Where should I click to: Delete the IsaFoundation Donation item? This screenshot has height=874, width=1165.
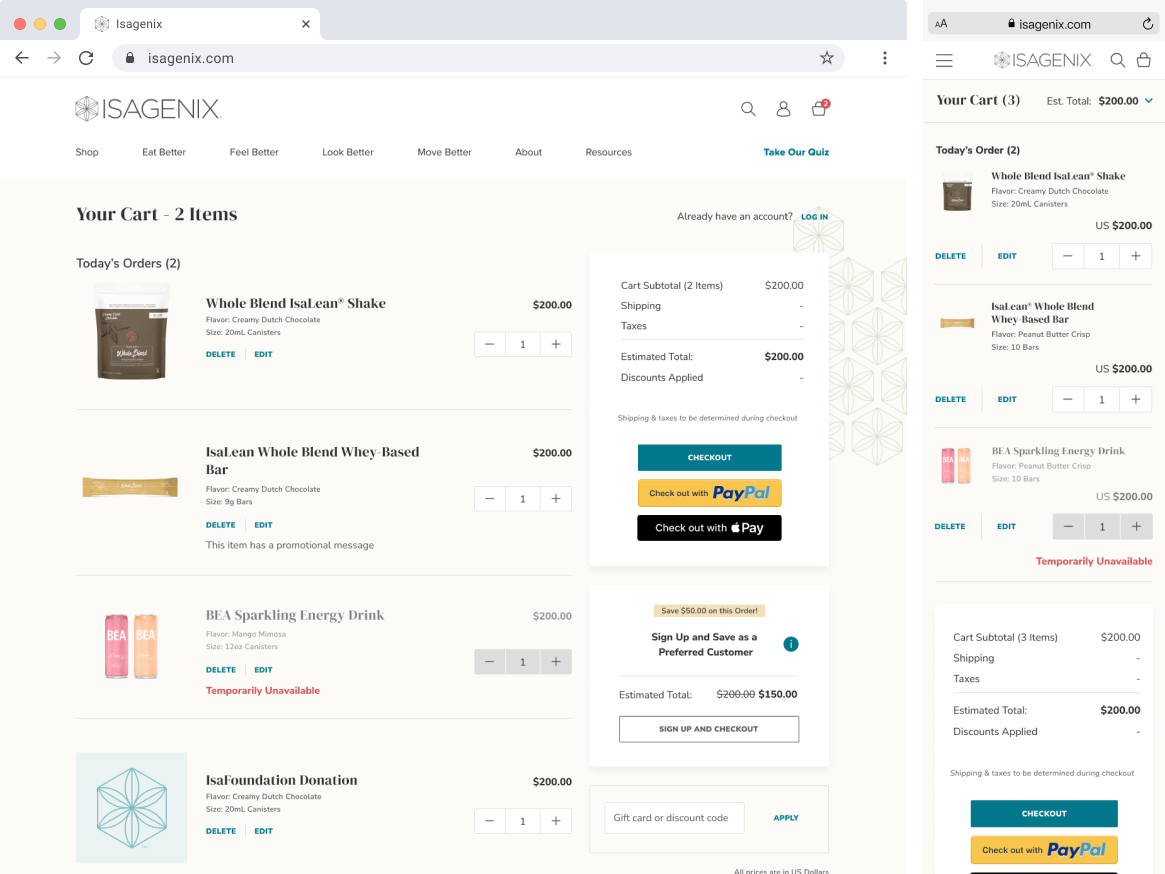click(221, 831)
